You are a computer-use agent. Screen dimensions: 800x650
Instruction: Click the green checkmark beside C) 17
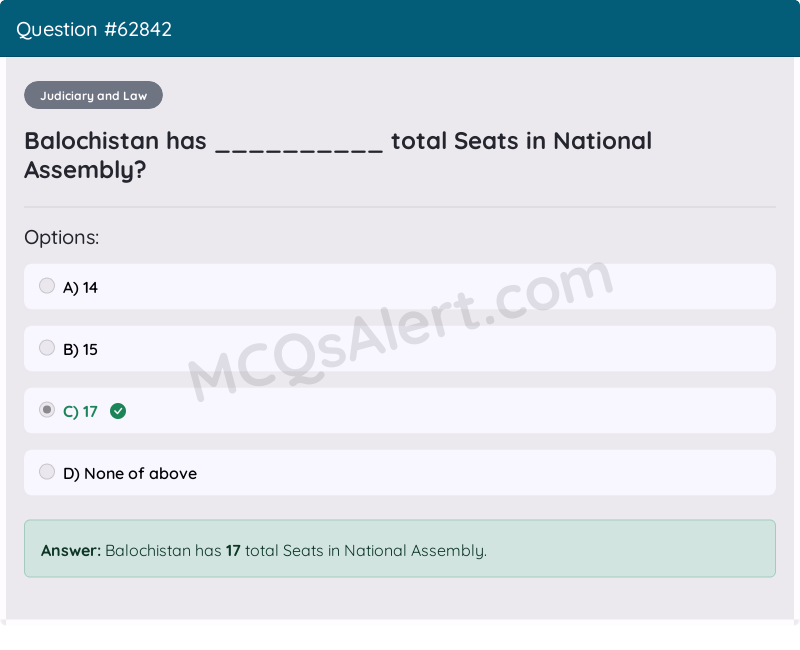(x=118, y=411)
